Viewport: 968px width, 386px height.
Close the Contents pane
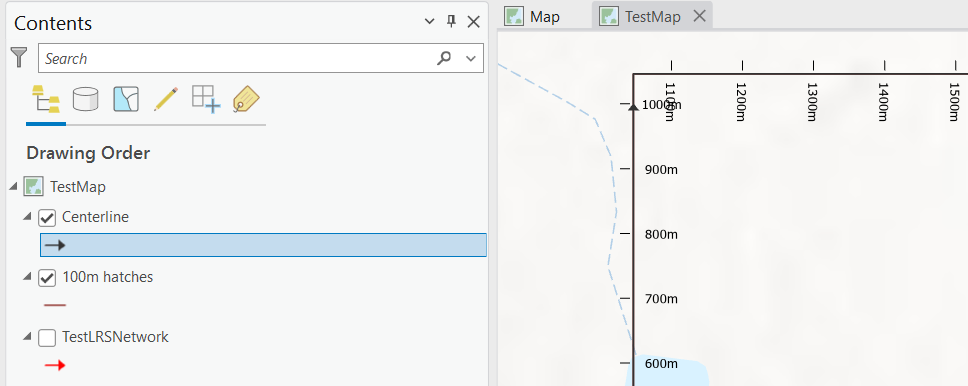[474, 22]
